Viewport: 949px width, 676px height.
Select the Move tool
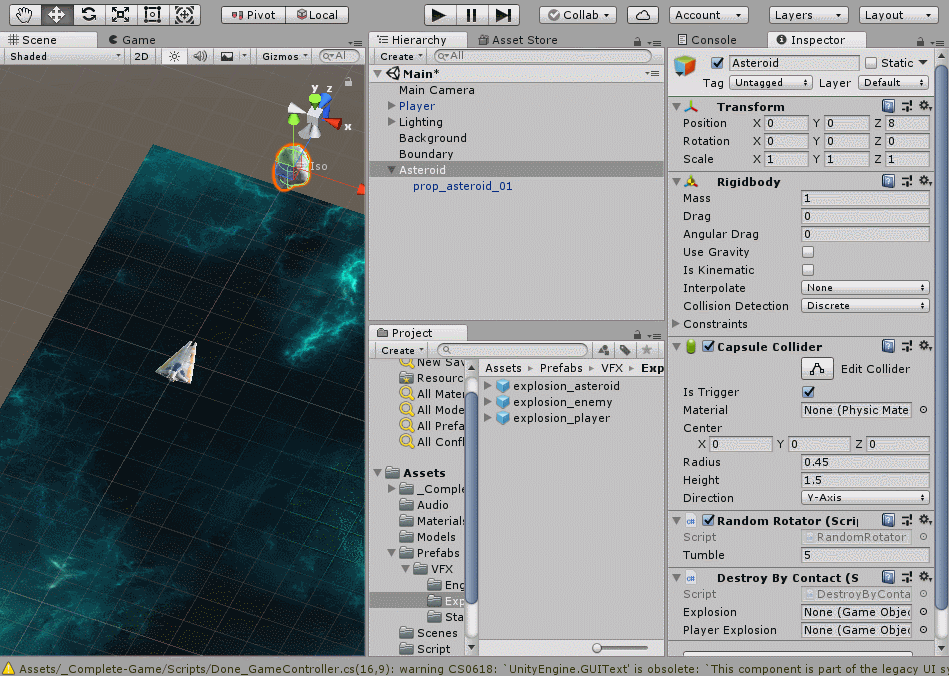56,15
